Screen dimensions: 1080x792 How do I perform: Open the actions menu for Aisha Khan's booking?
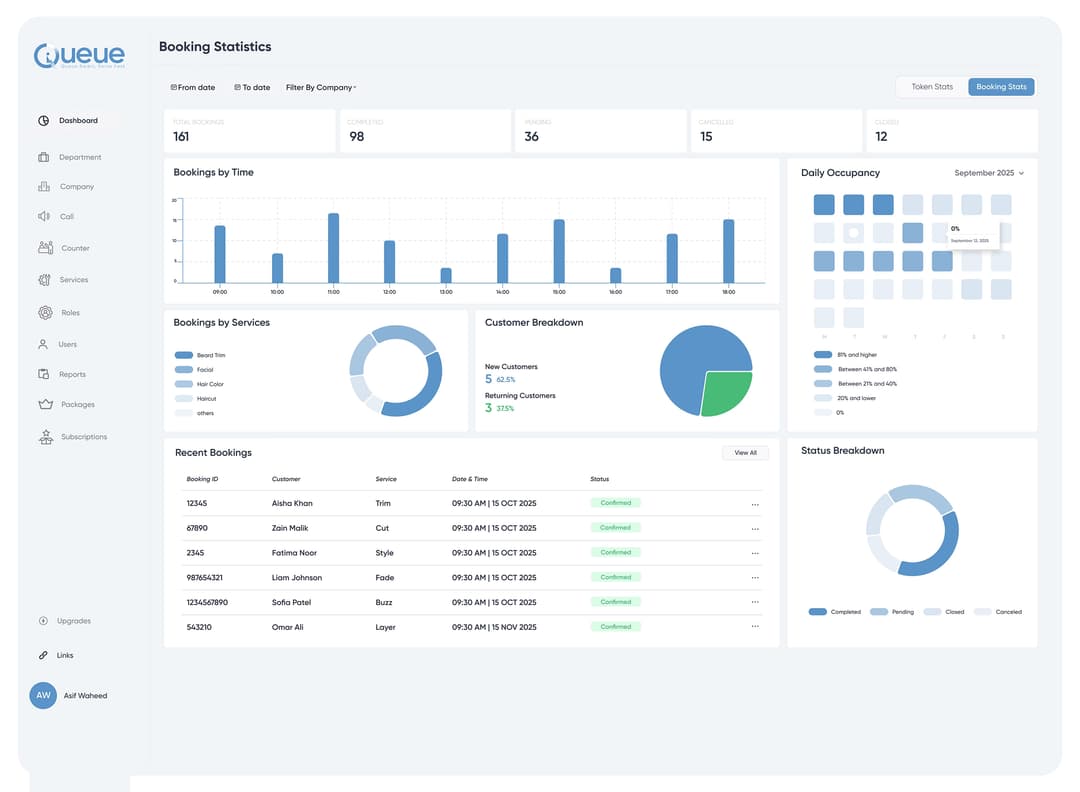point(755,503)
